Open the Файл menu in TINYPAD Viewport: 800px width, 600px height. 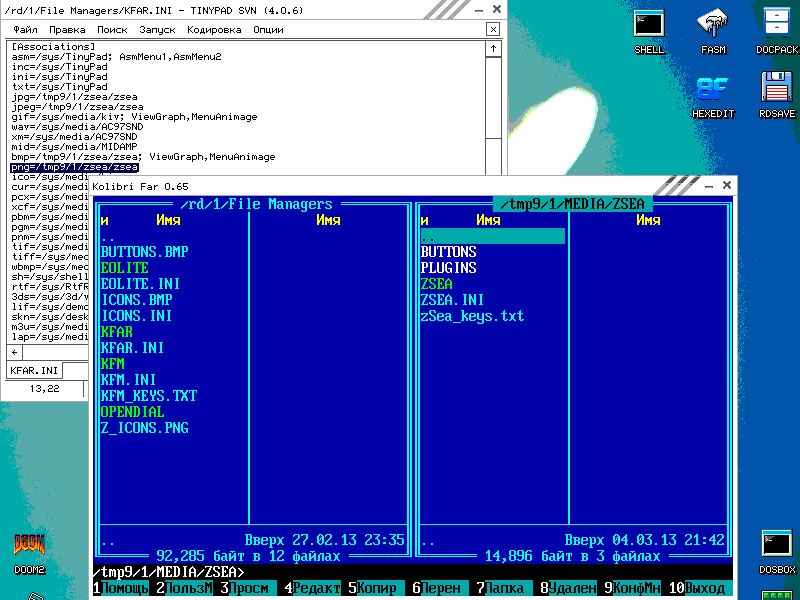(x=22, y=29)
